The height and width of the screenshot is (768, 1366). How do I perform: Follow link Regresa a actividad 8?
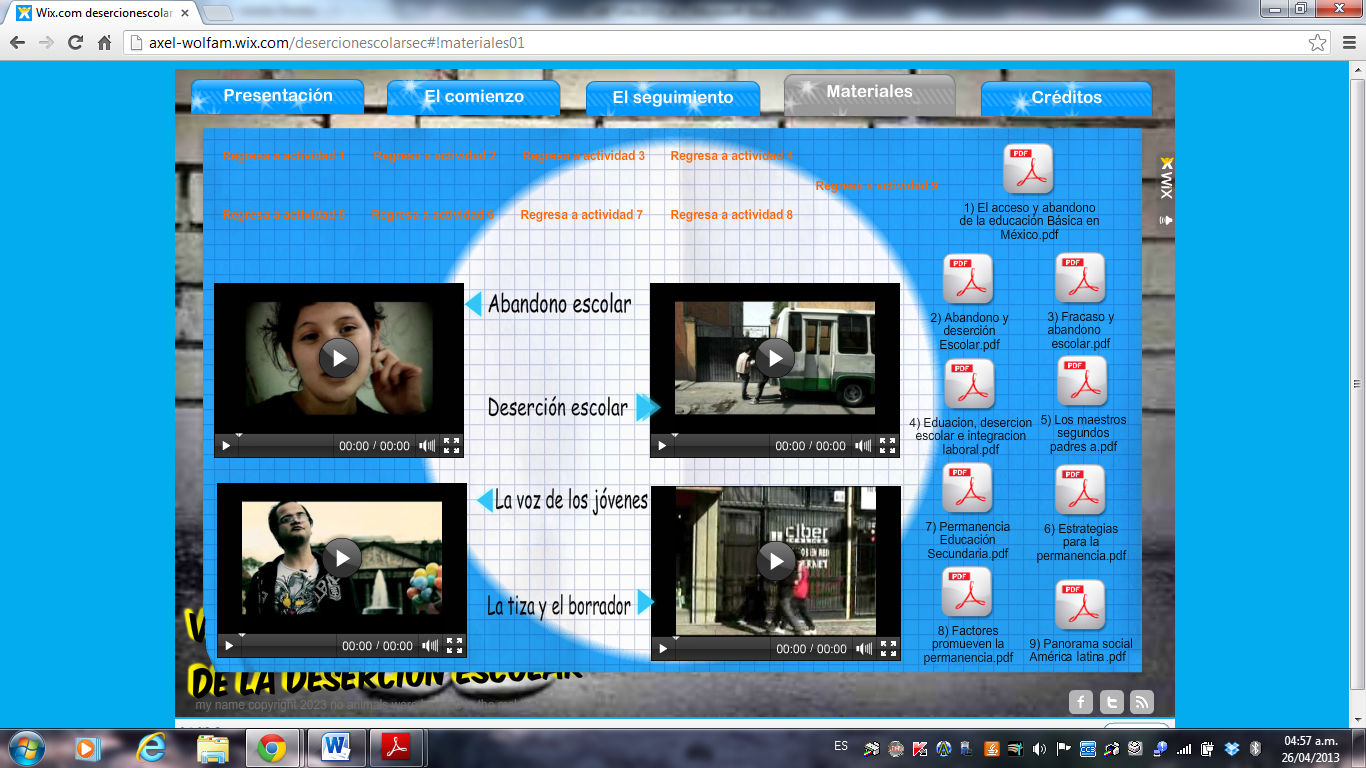tap(732, 215)
